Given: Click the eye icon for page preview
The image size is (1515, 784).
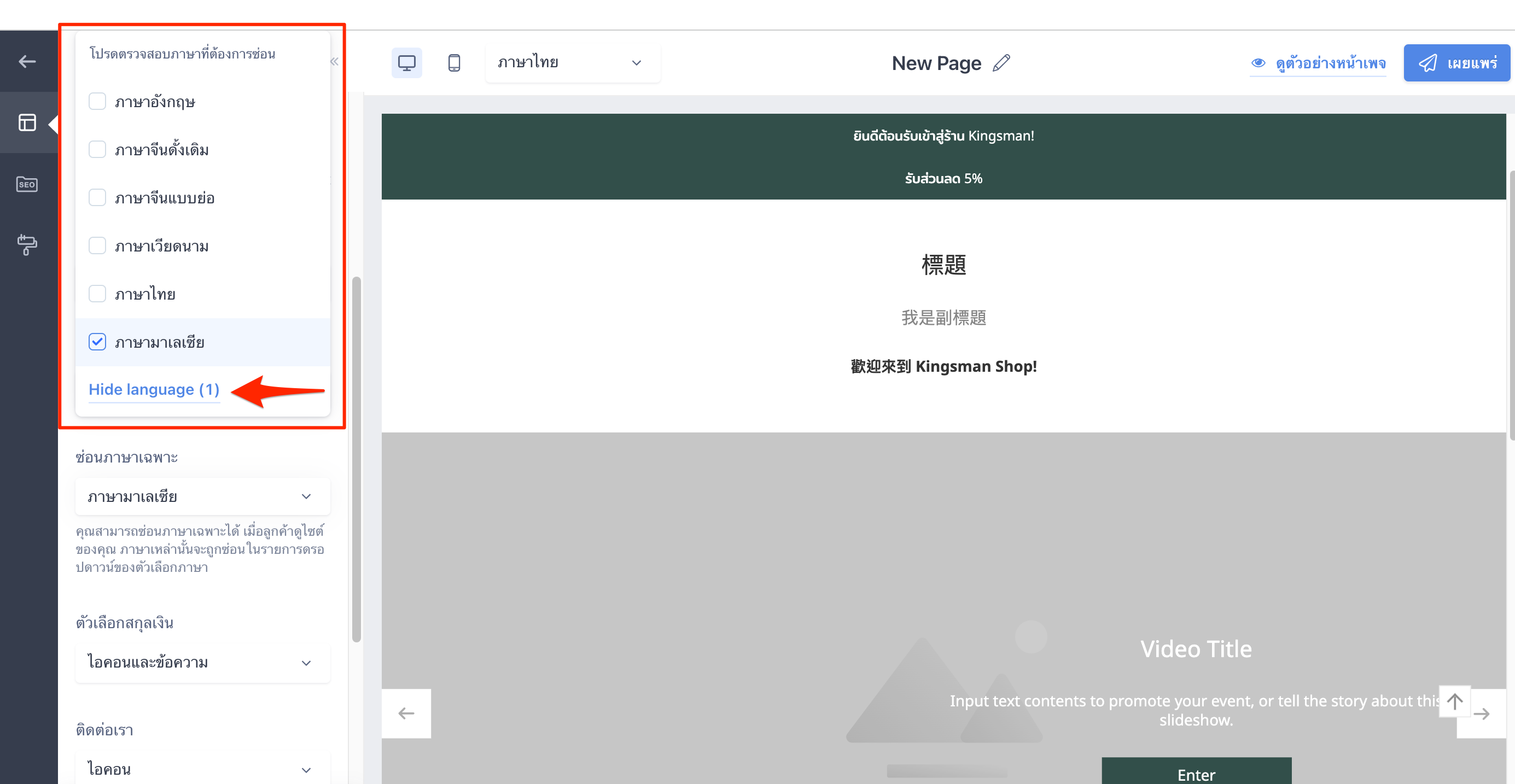Looking at the screenshot, I should coord(1258,63).
